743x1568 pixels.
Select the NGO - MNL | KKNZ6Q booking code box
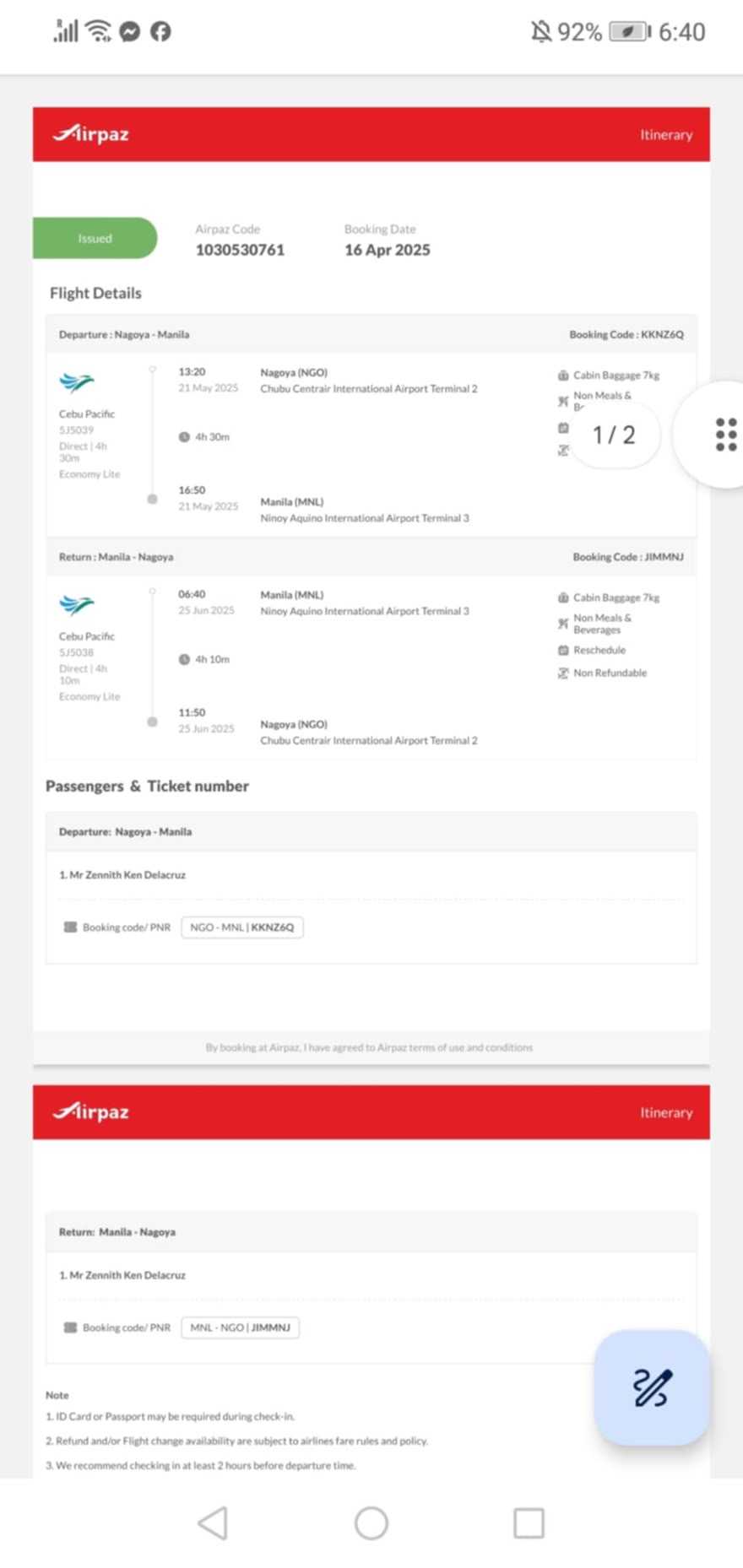(242, 927)
